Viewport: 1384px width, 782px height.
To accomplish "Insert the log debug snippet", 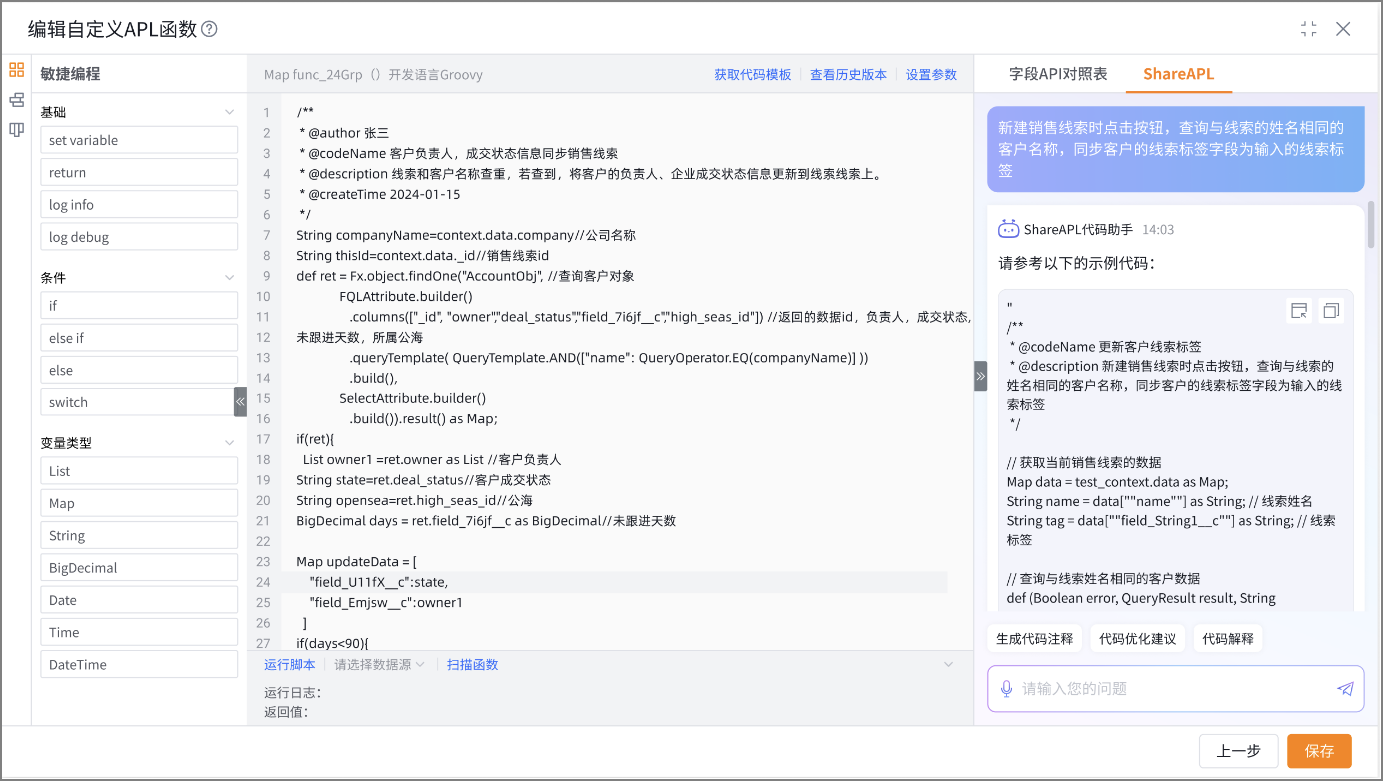I will coord(139,237).
